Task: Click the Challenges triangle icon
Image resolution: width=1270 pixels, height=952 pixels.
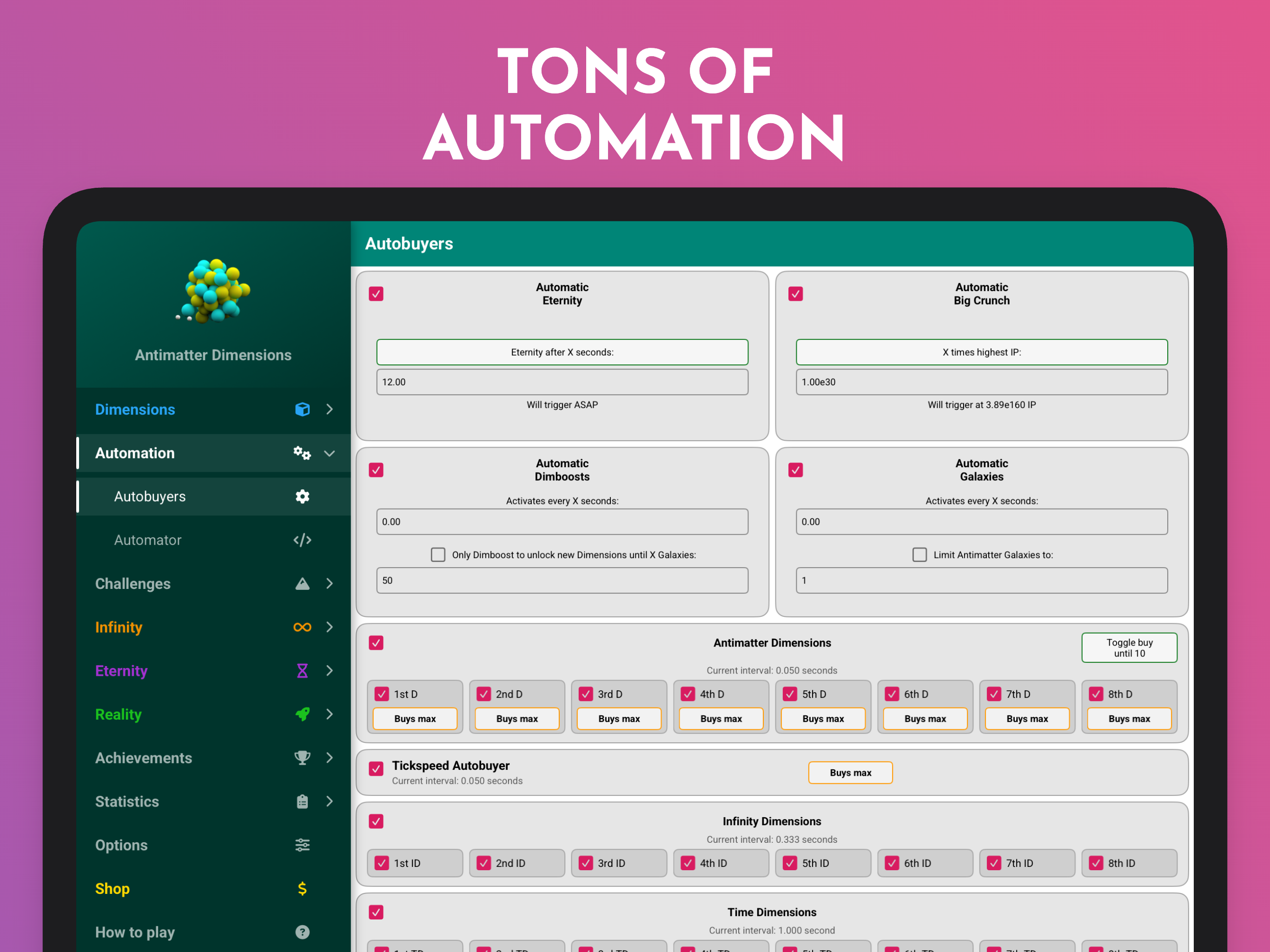Action: coord(302,584)
